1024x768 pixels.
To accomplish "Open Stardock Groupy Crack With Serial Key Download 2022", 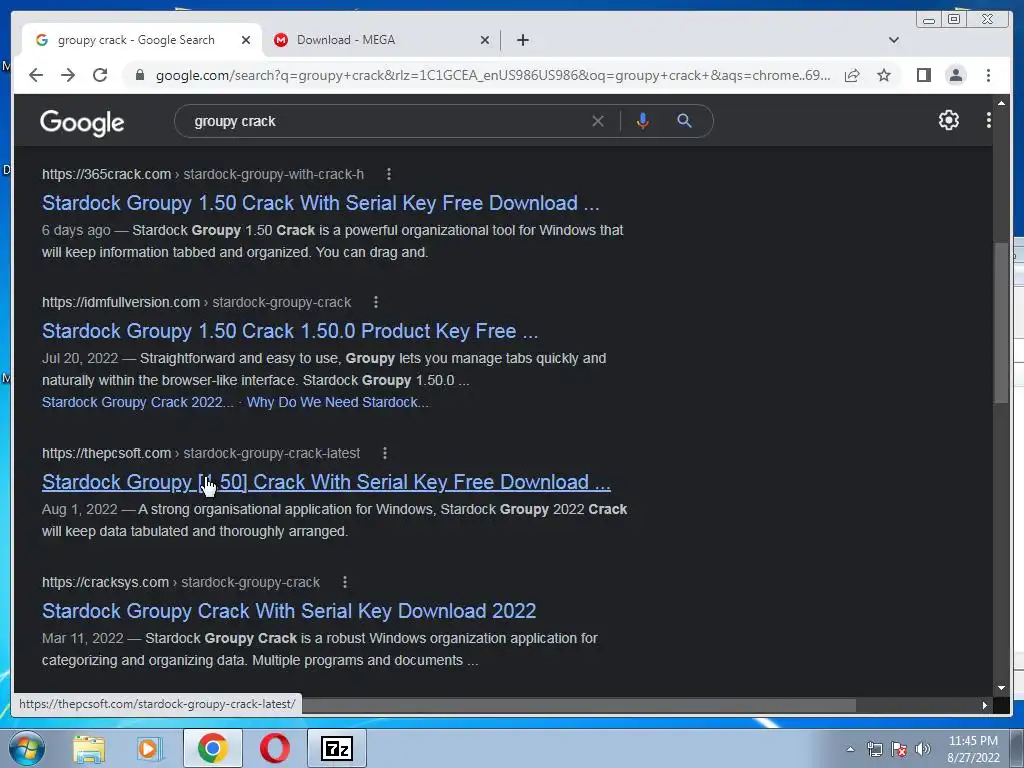I will coord(289,611).
